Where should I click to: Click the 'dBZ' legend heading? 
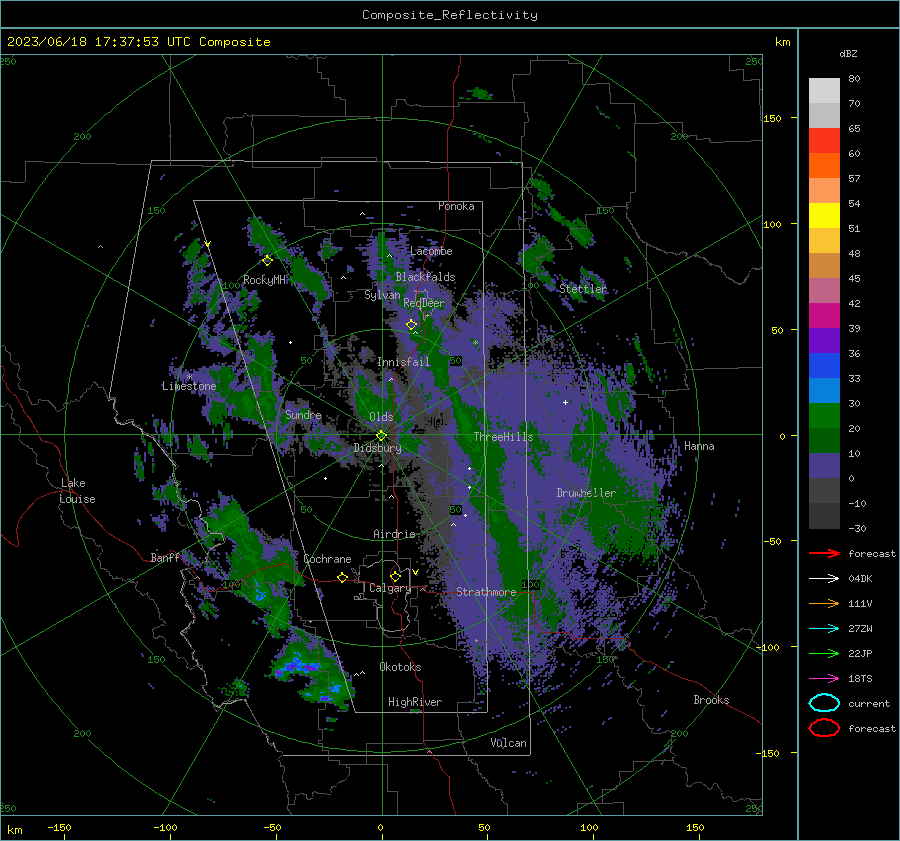coord(848,53)
